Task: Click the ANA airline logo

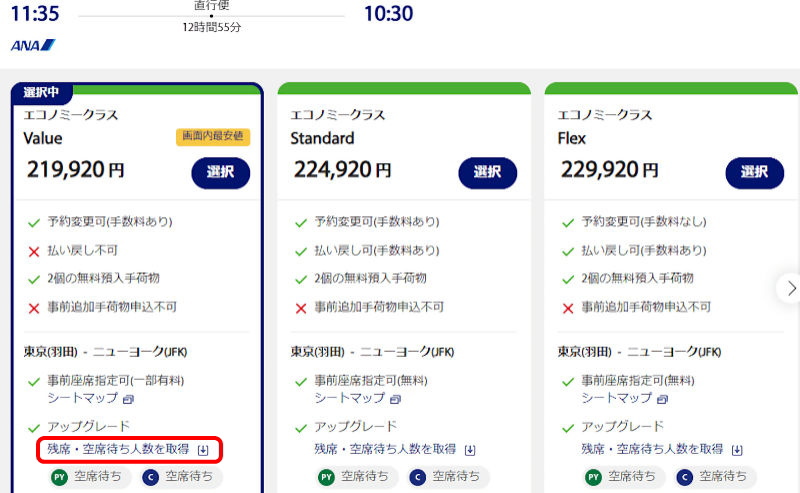Action: 33,45
